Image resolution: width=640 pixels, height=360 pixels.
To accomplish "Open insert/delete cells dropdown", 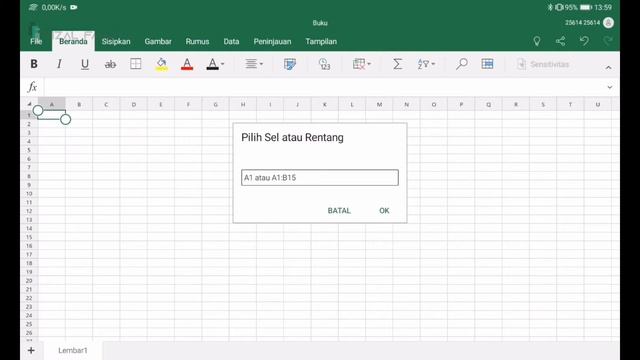I will coord(362,64).
